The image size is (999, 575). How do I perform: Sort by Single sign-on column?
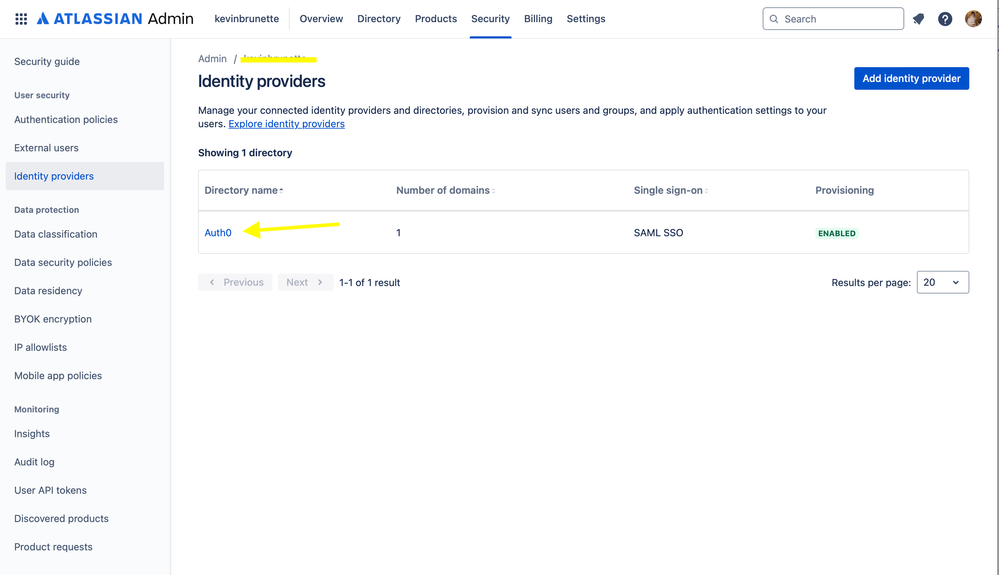click(671, 190)
